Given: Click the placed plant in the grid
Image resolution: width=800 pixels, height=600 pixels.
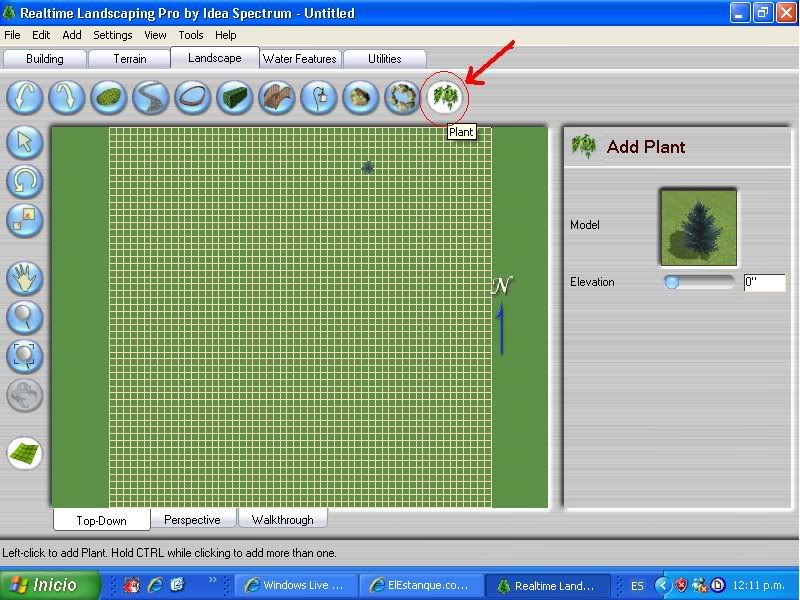Looking at the screenshot, I should coord(367,167).
